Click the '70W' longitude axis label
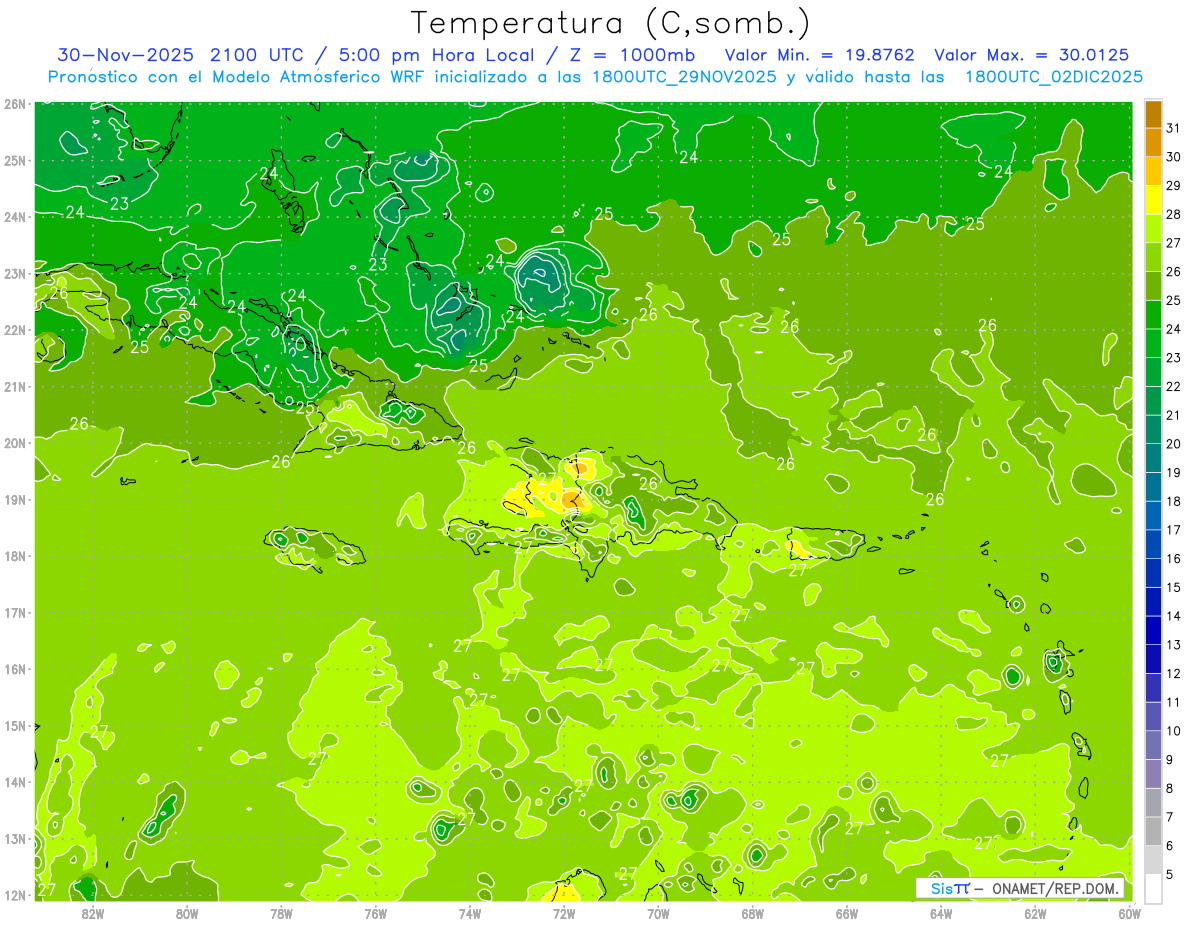1200x927 pixels. coord(658,913)
